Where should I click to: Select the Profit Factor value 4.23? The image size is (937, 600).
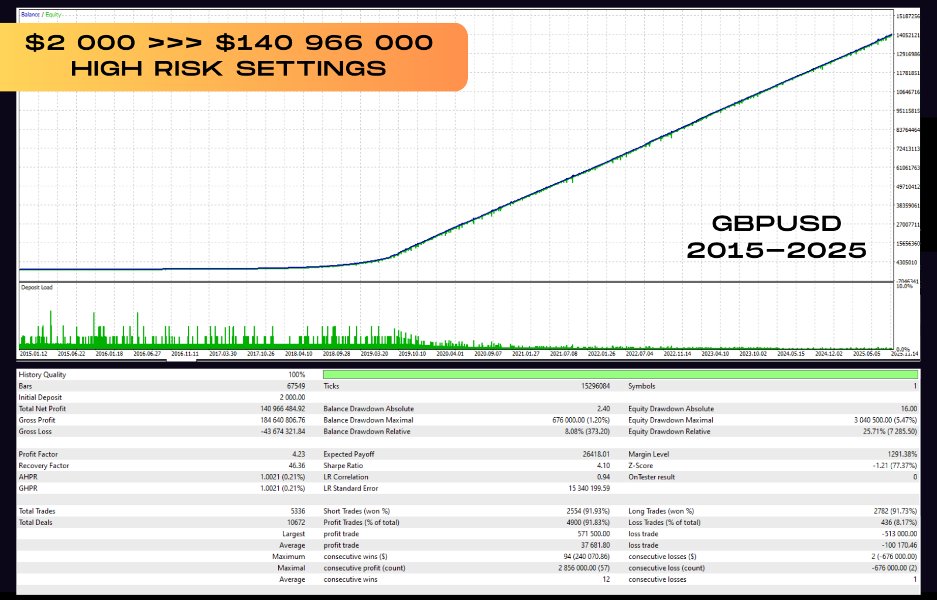[x=301, y=454]
